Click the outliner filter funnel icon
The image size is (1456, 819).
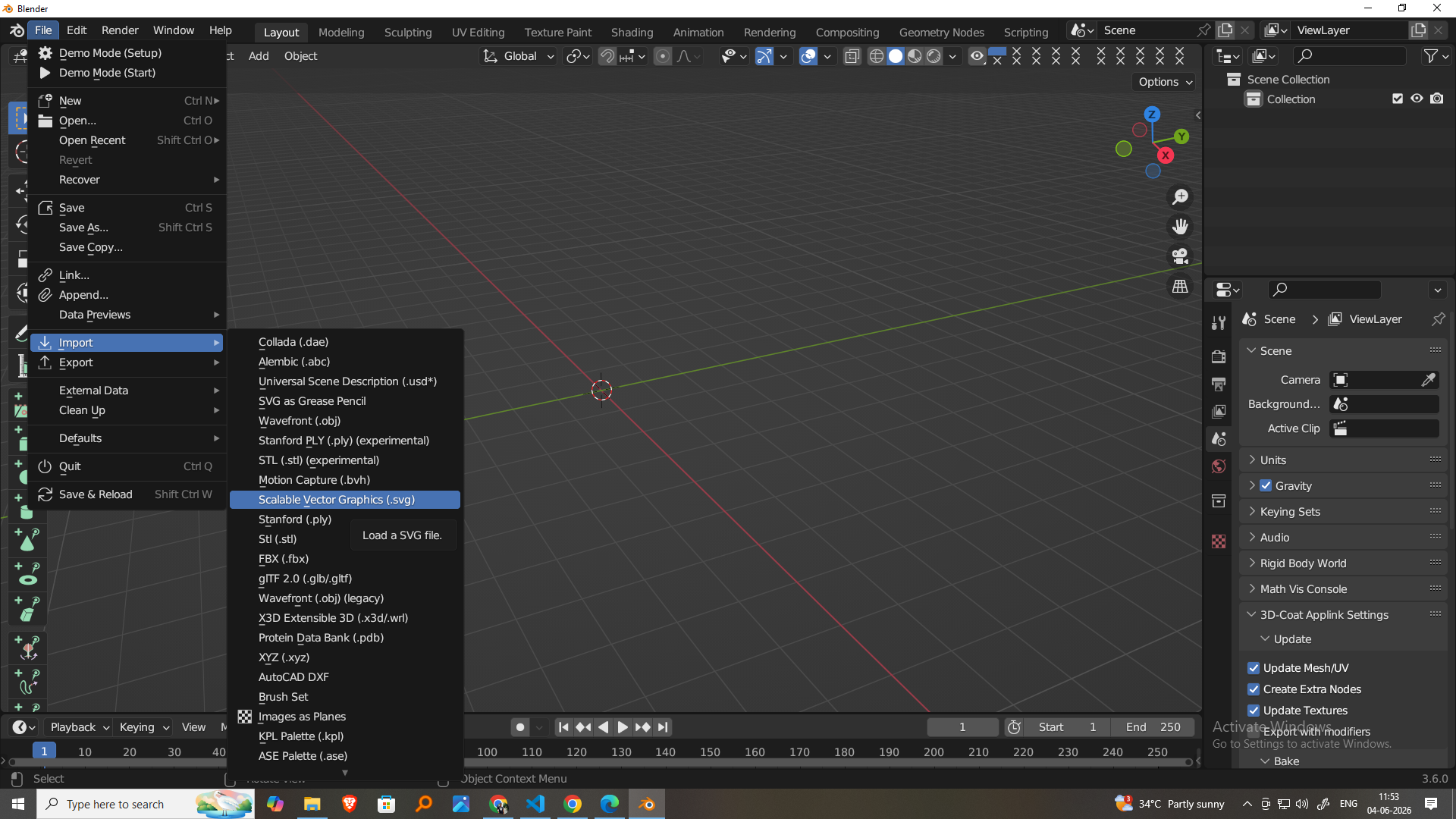[x=1431, y=56]
